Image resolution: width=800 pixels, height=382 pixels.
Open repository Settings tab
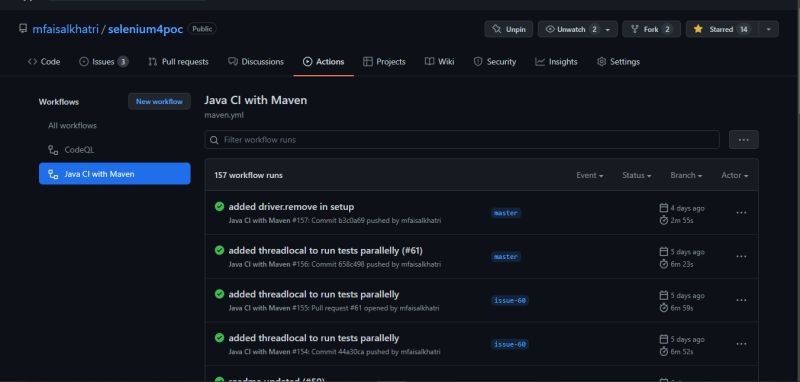pos(618,62)
